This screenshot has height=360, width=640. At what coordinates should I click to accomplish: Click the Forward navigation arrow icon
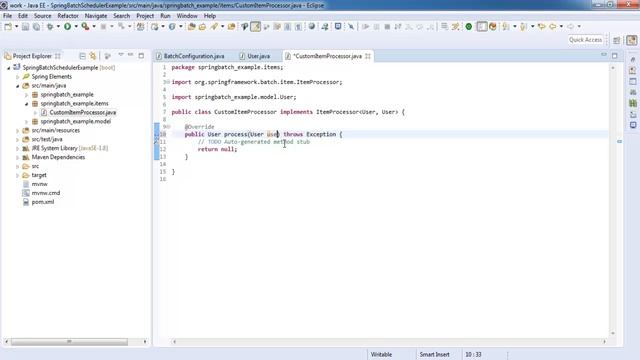pyautogui.click(x=570, y=27)
